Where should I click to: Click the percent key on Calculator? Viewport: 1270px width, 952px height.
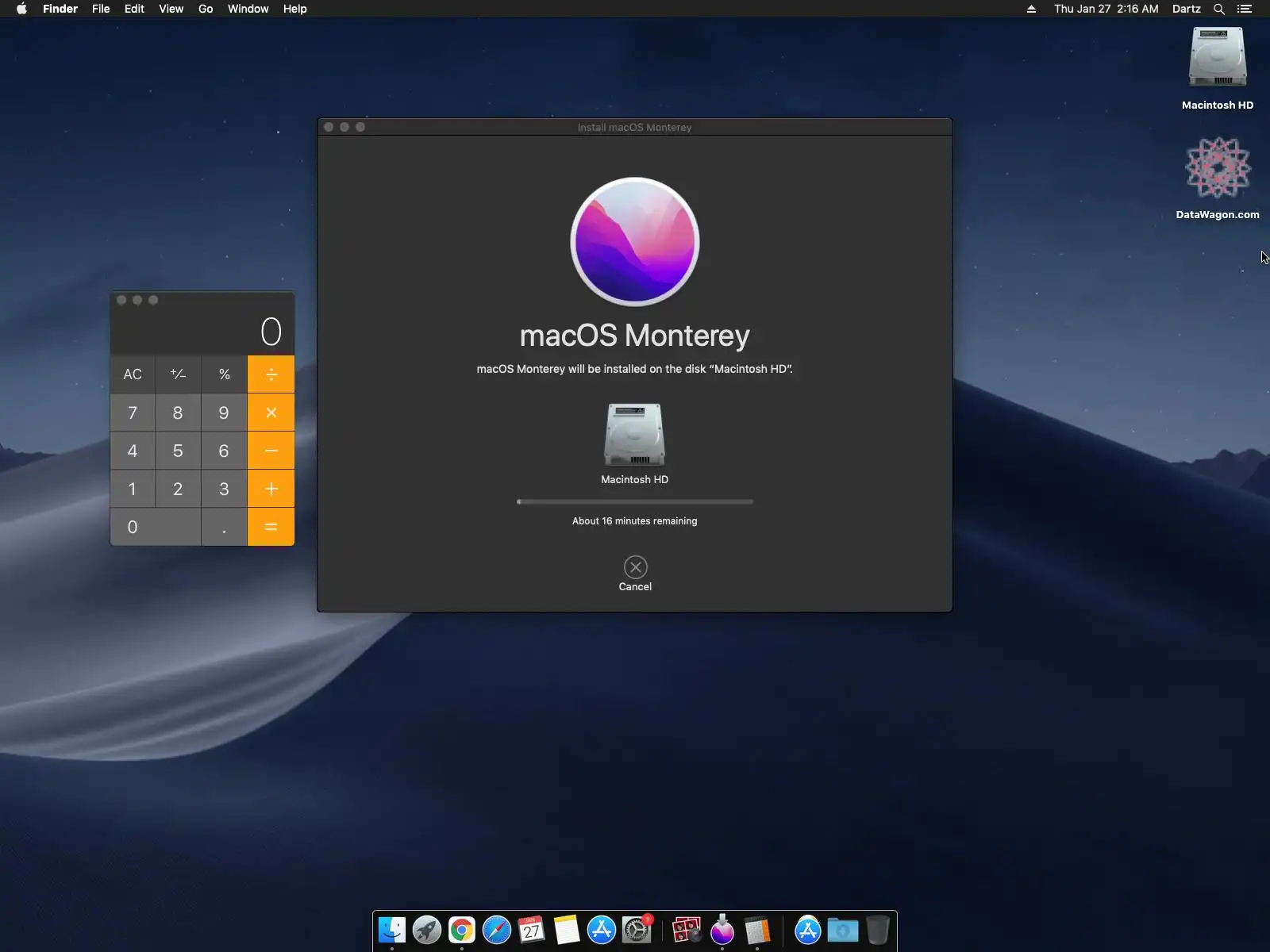click(225, 374)
